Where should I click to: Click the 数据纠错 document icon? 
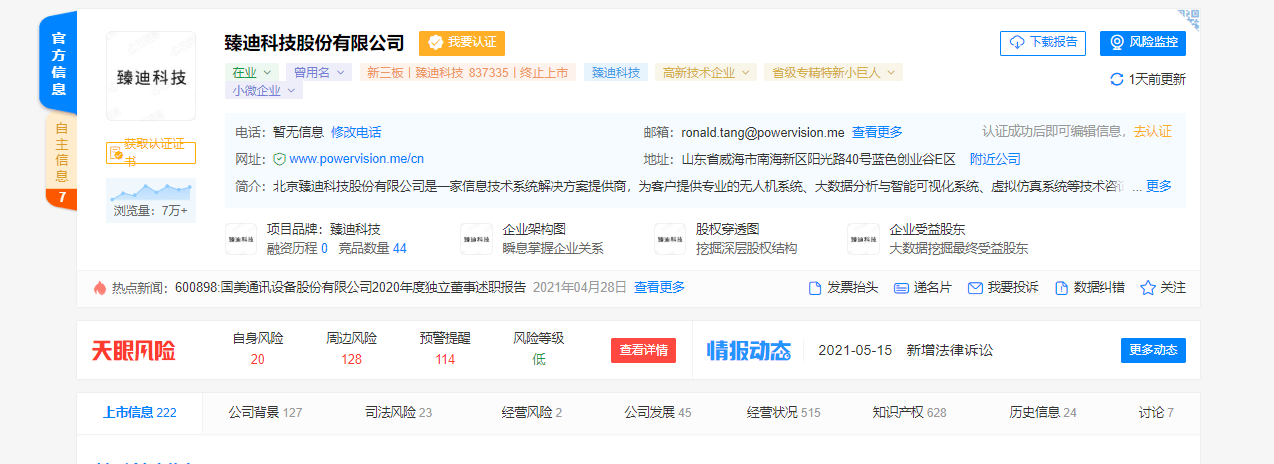click(x=1061, y=288)
